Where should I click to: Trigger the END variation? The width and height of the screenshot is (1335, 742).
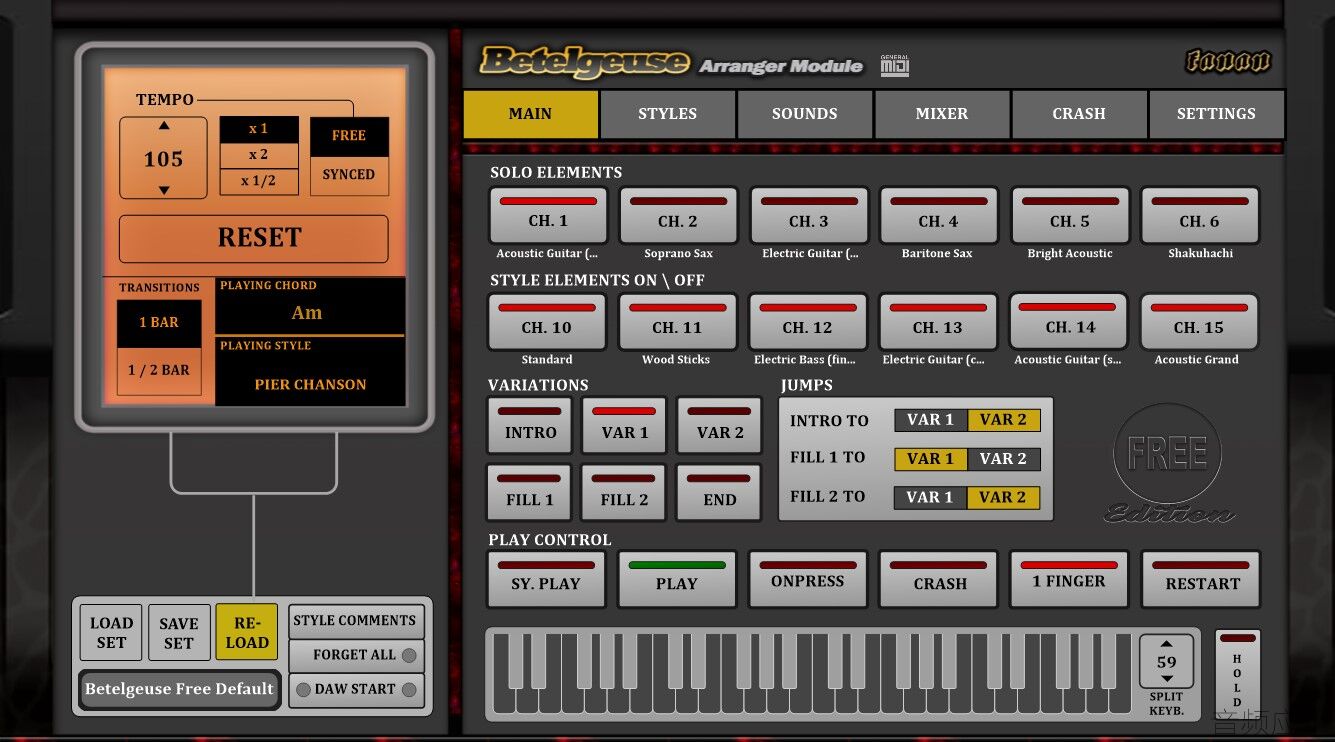[720, 493]
